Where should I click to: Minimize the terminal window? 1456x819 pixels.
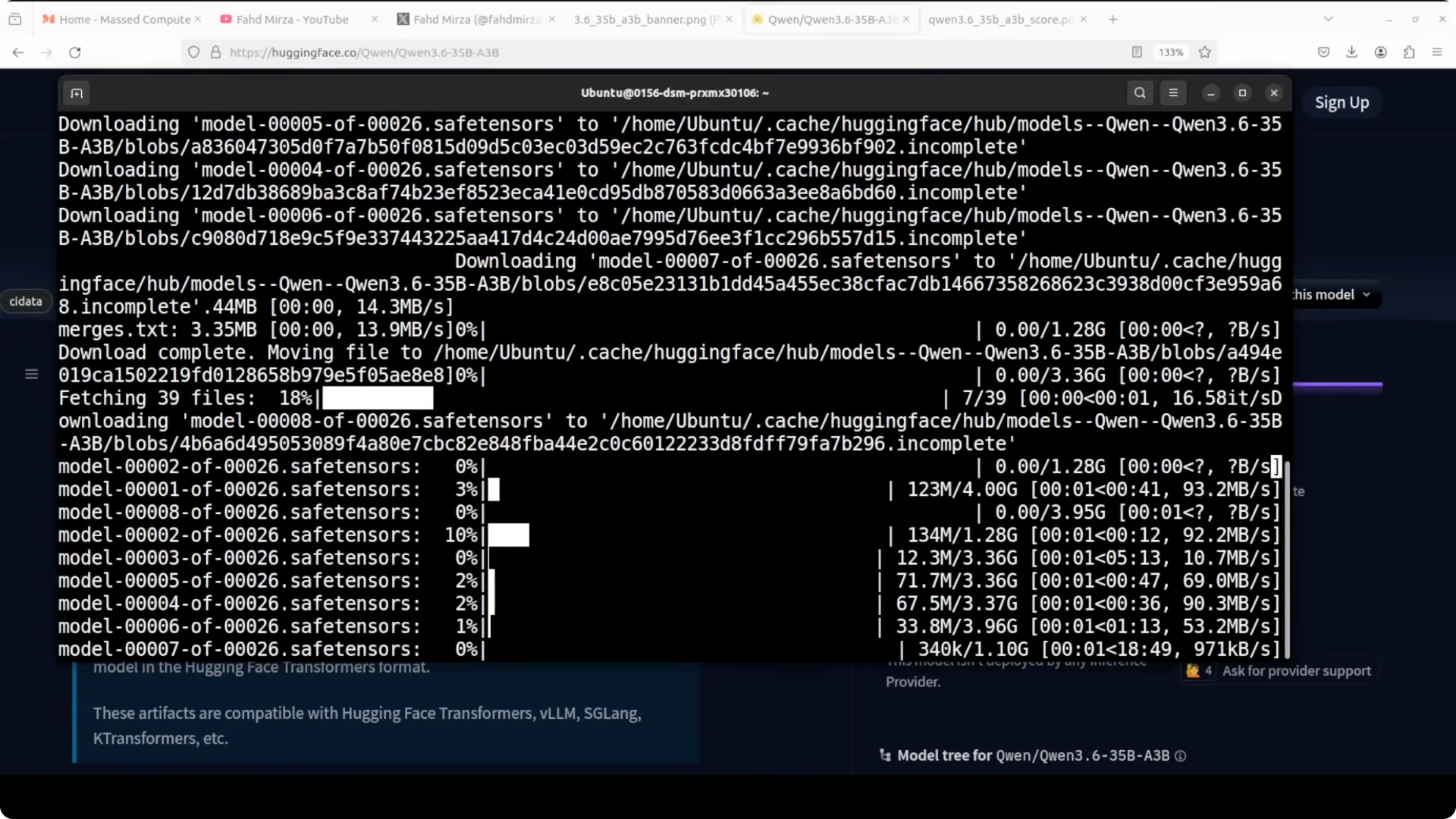[1211, 93]
